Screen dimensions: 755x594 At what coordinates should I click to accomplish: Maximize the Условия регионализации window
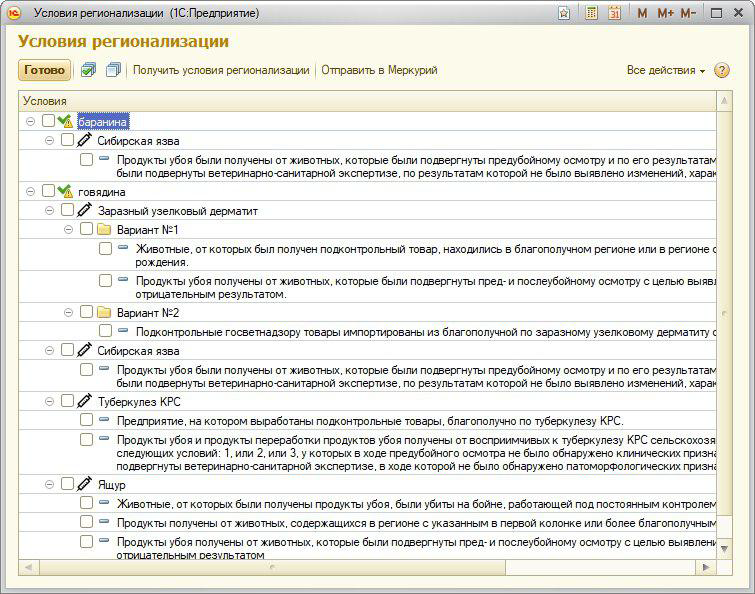[716, 13]
